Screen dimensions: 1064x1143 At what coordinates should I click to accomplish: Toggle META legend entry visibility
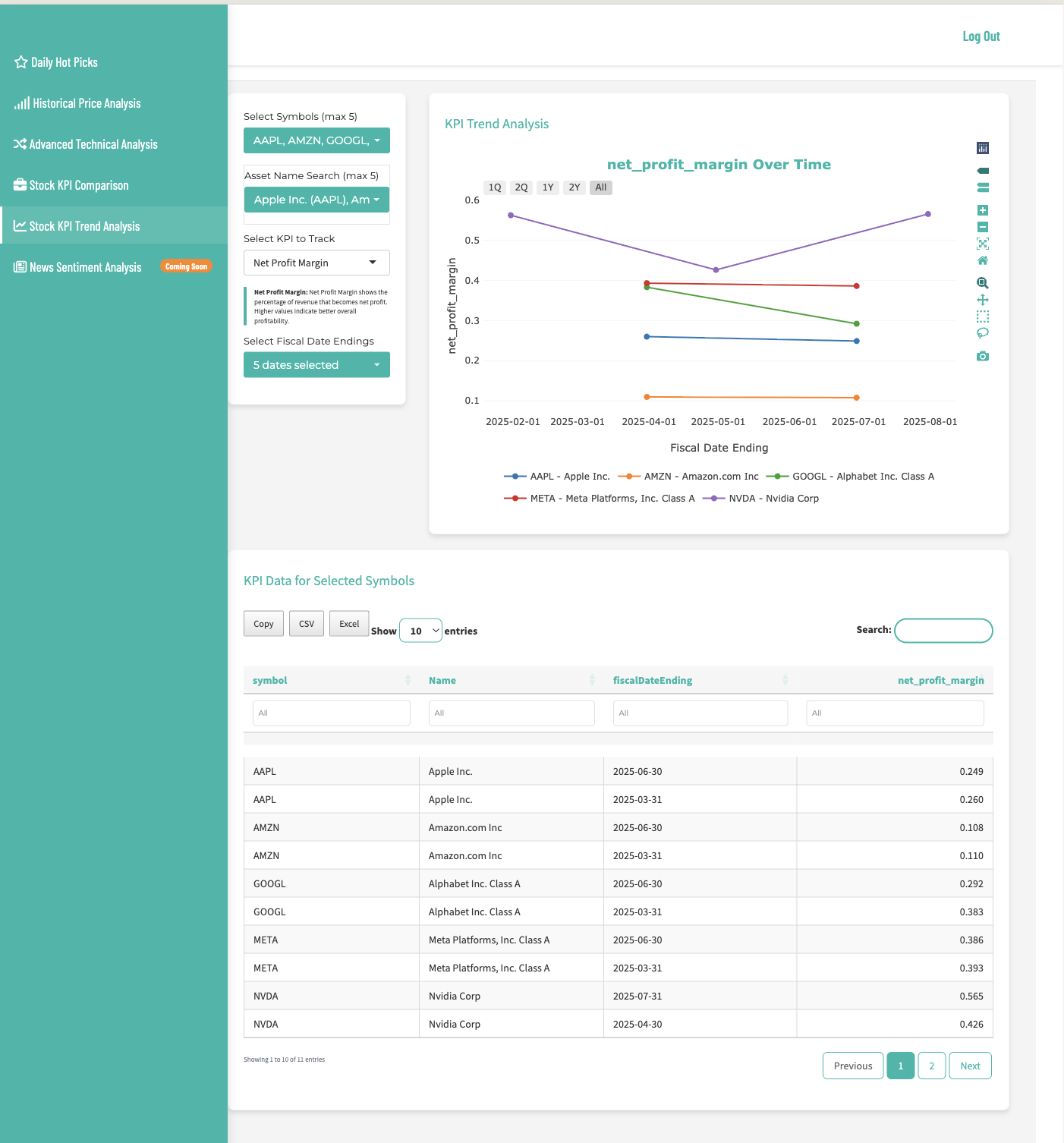pos(600,499)
